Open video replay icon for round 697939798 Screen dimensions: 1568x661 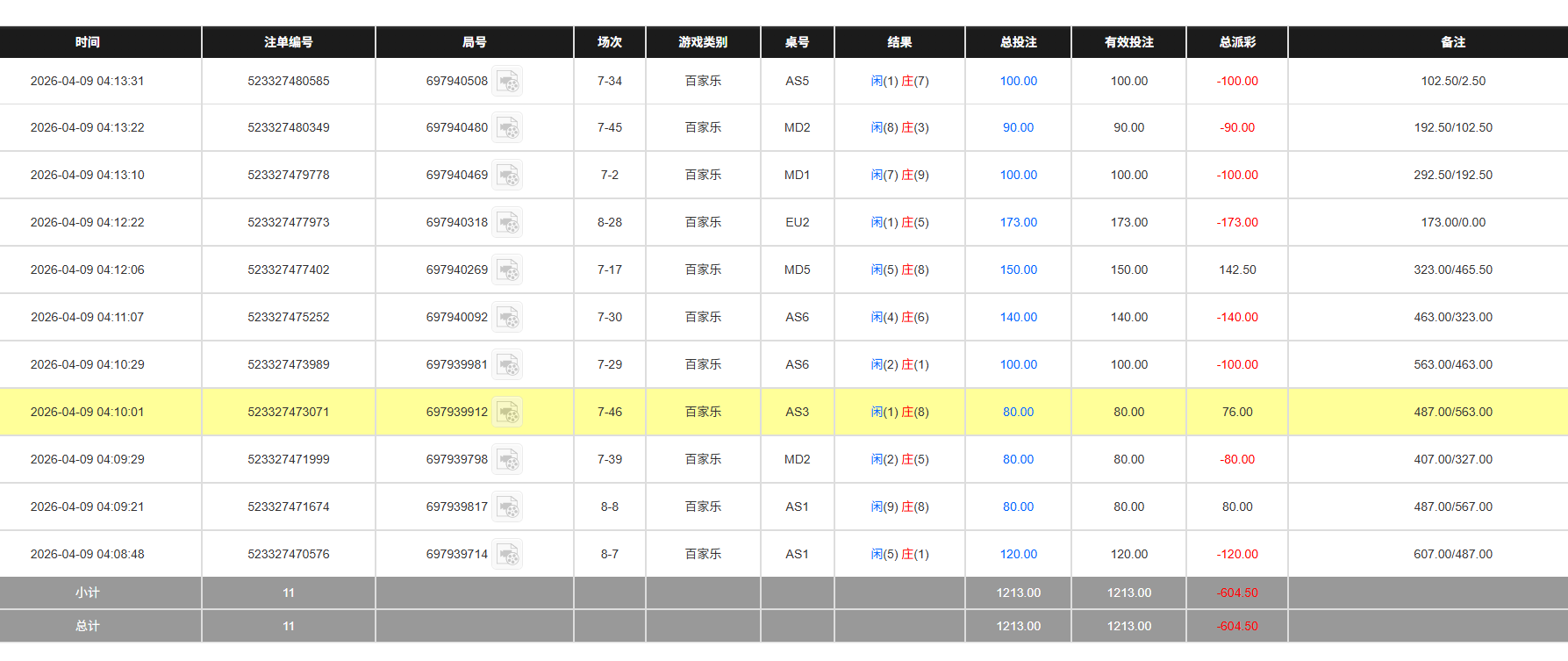click(x=507, y=460)
